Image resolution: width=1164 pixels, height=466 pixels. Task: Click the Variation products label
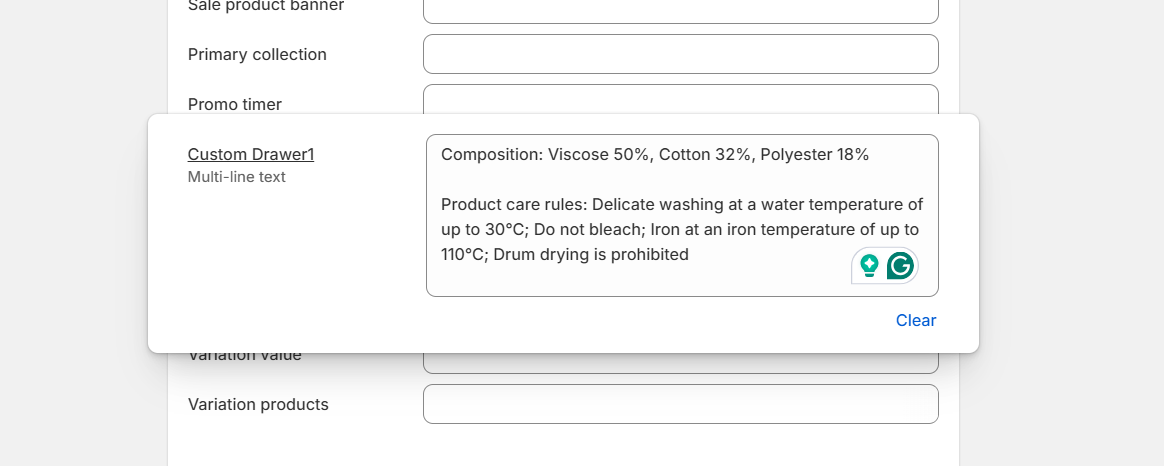[258, 404]
